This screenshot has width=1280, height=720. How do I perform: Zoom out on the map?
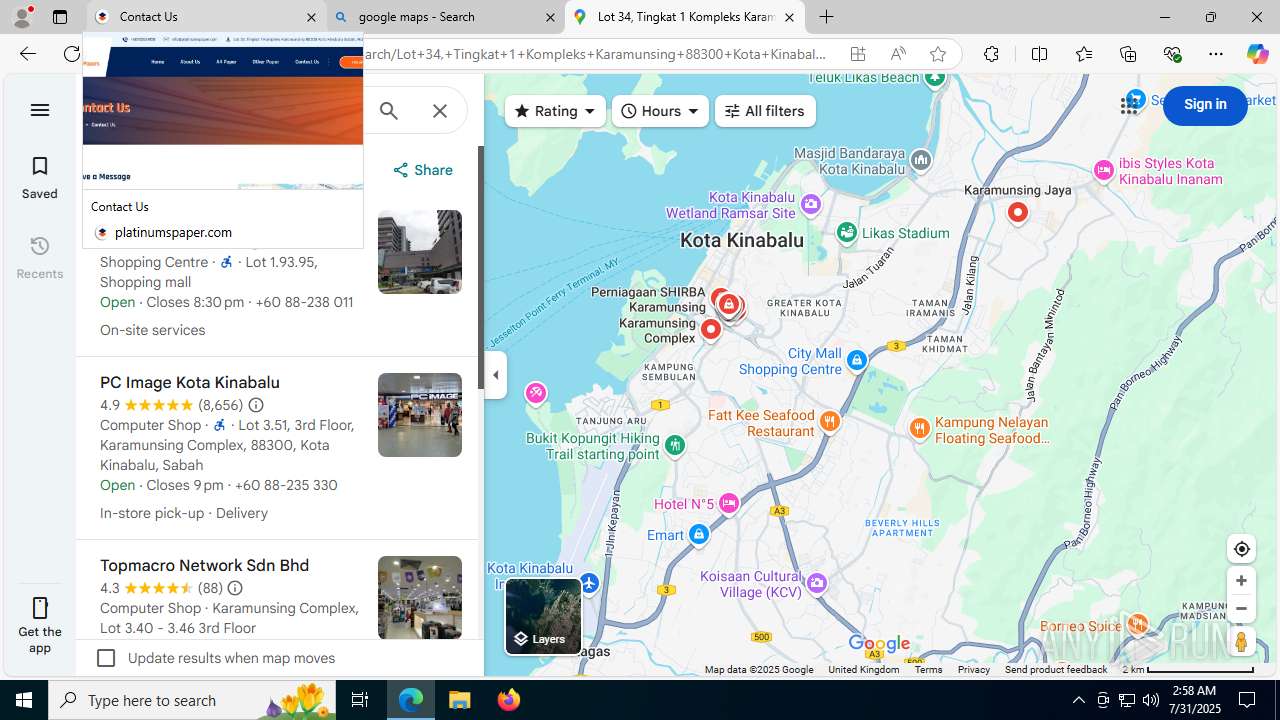pyautogui.click(x=1241, y=608)
